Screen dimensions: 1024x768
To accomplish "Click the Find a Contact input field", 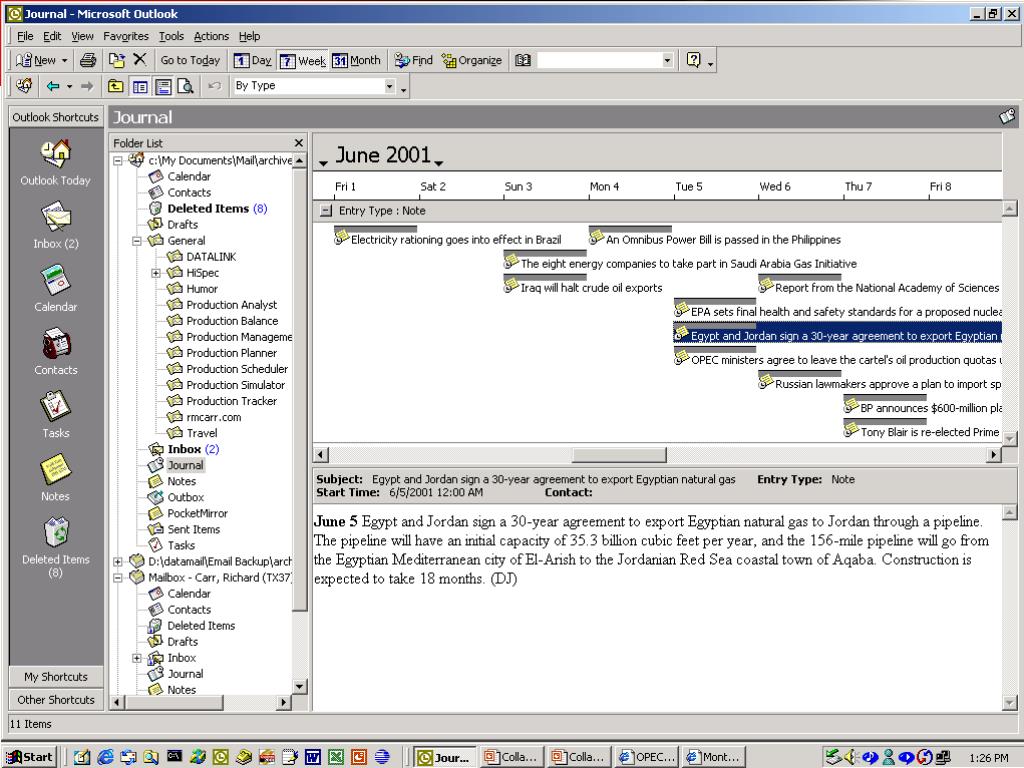I will pos(600,61).
